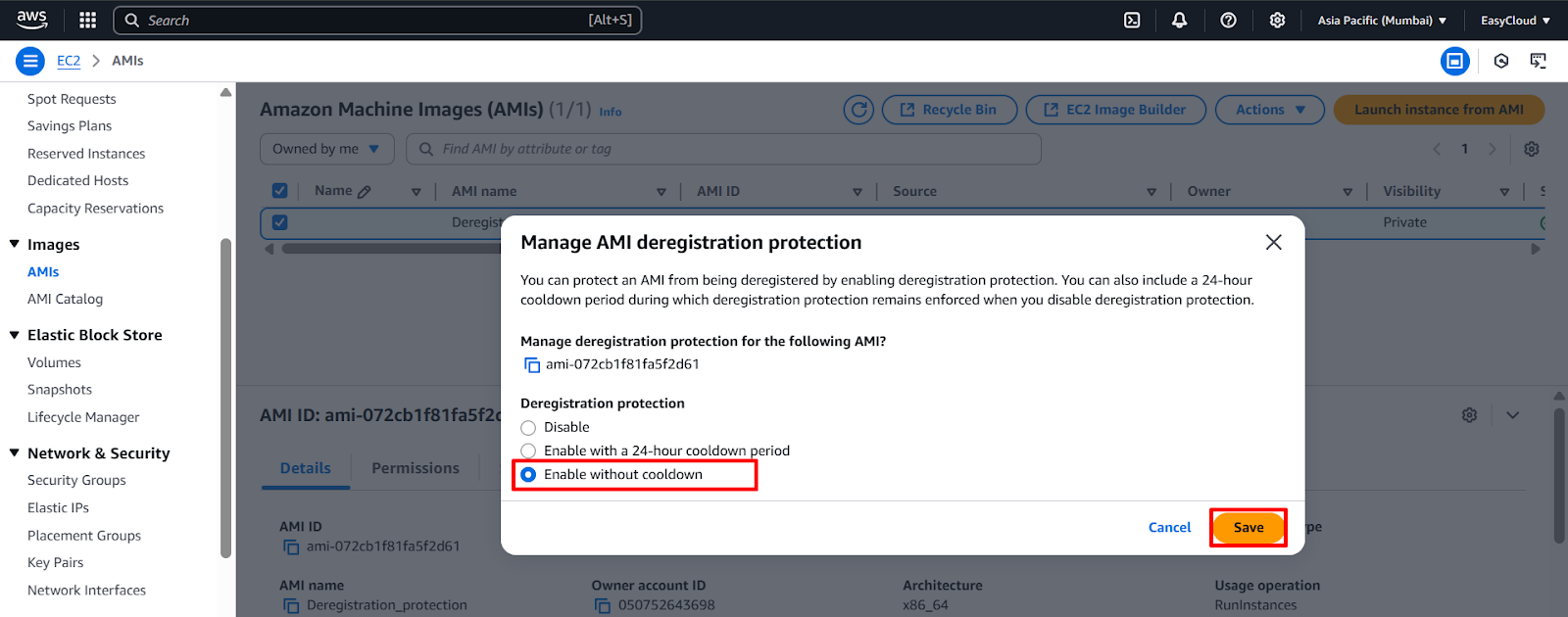Click the Find AMI by attribute field
The image size is (1568, 617).
723,149
